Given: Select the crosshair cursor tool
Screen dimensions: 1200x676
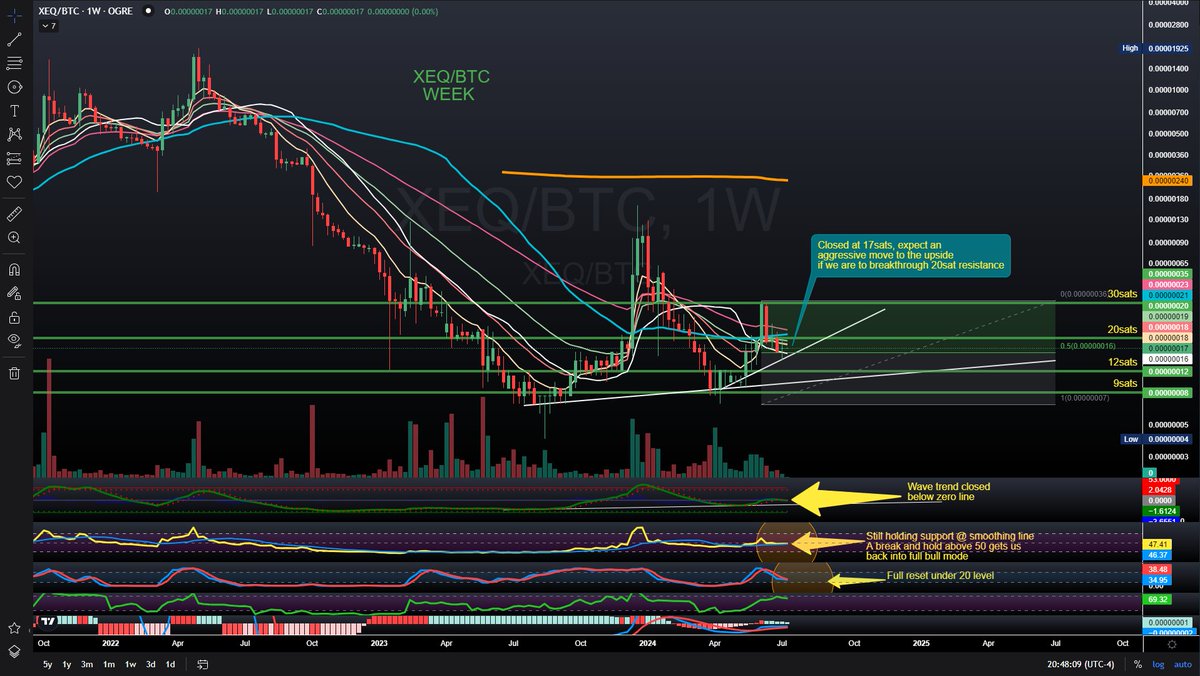Looking at the screenshot, I should point(14,18).
